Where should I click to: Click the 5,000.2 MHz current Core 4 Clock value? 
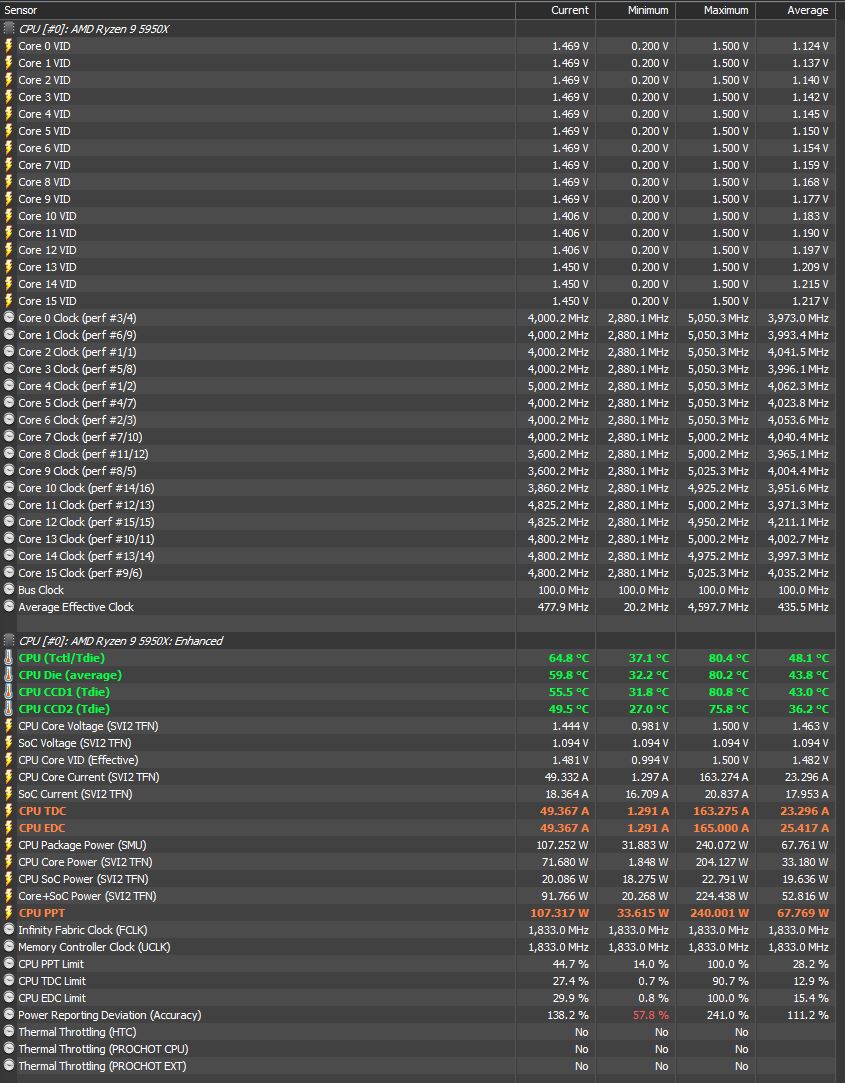pos(558,385)
